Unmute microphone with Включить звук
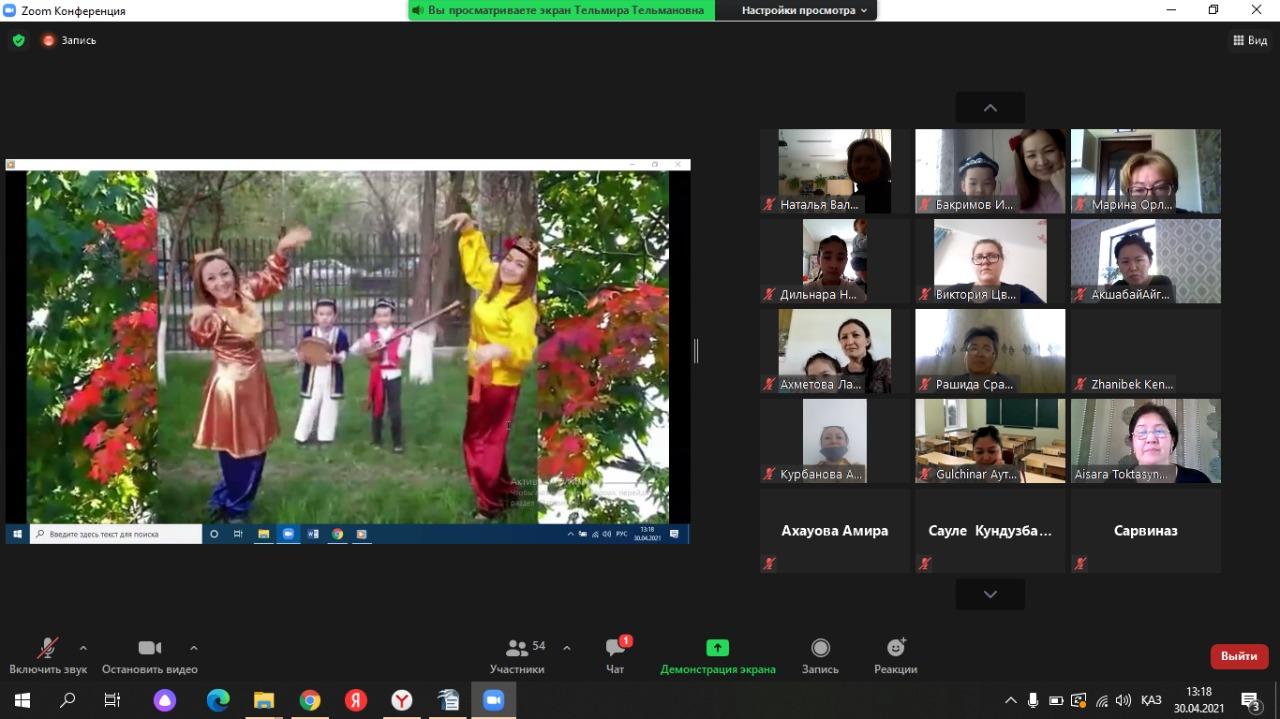This screenshot has width=1280, height=719. [x=48, y=655]
